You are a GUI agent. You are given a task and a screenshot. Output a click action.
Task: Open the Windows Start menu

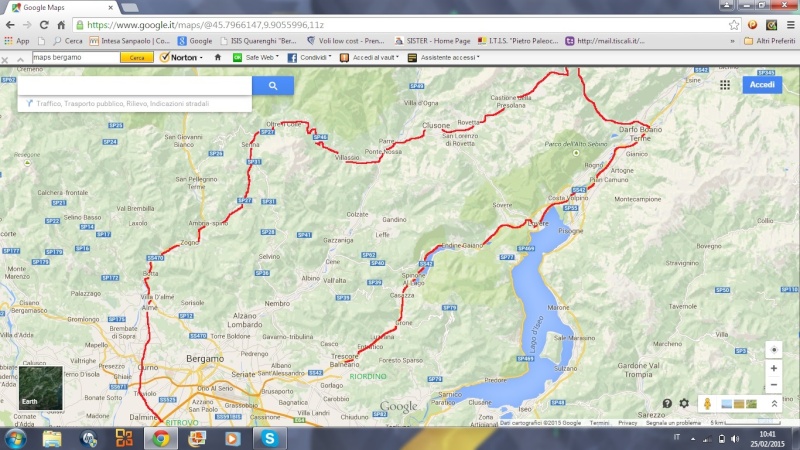(x=15, y=439)
